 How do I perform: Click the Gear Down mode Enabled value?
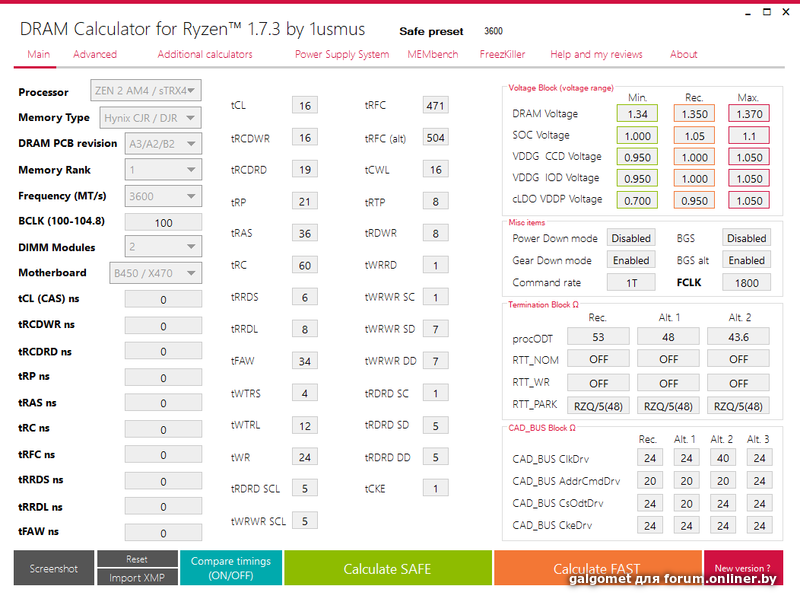(x=631, y=260)
